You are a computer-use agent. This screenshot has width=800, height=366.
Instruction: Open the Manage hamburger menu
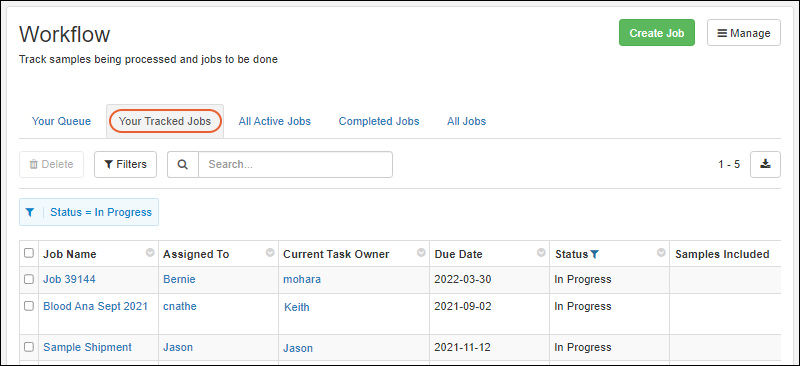click(743, 33)
